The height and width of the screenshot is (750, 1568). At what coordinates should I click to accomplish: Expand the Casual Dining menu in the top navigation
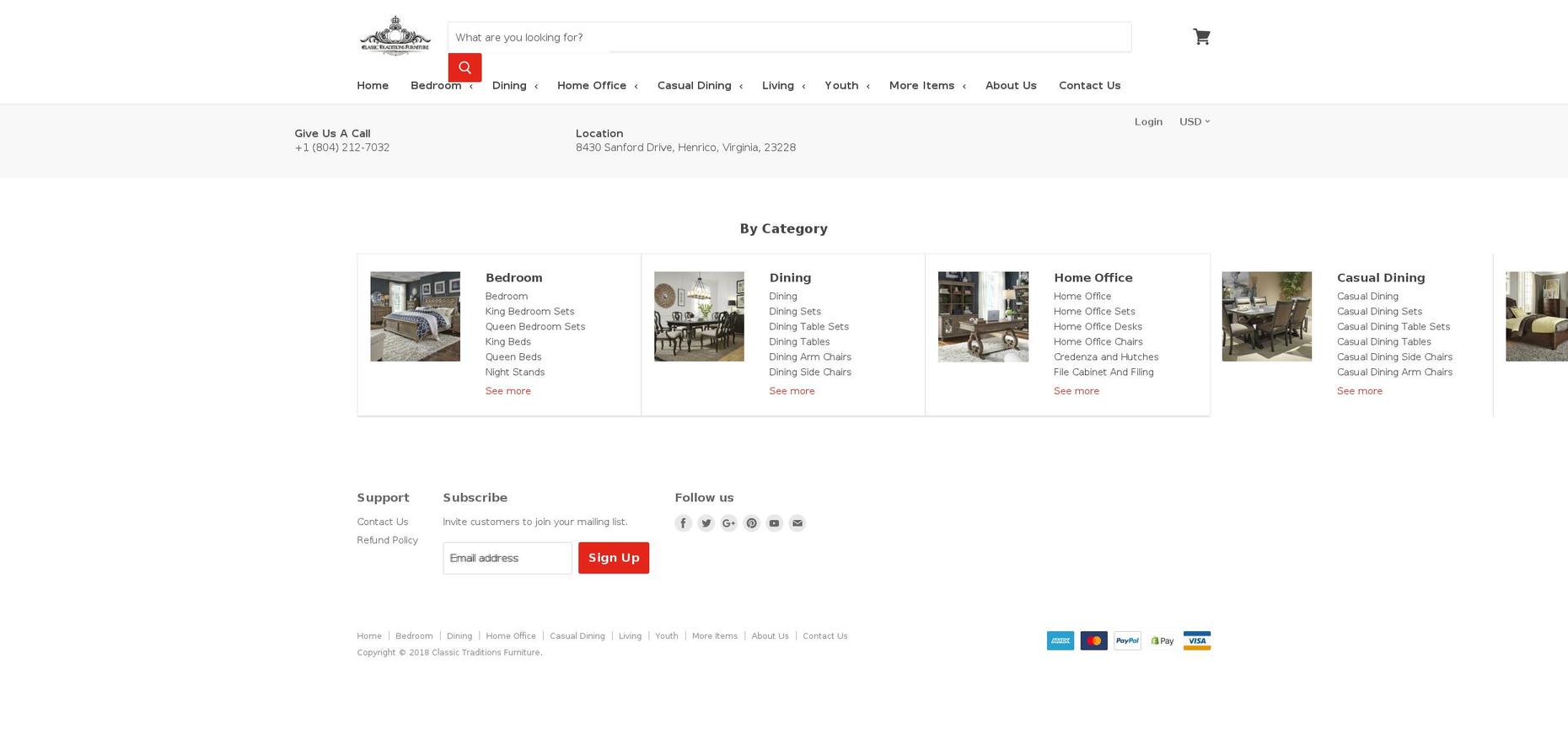point(700,85)
